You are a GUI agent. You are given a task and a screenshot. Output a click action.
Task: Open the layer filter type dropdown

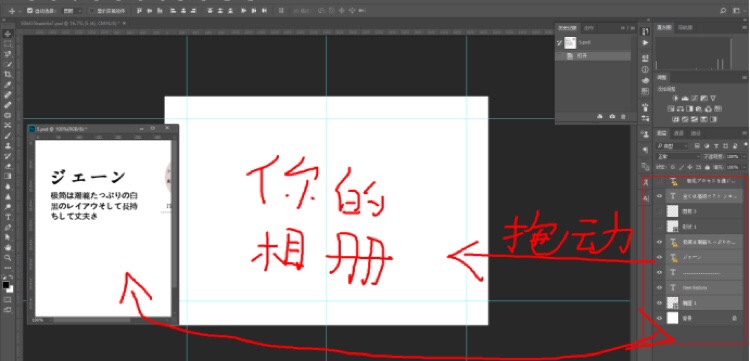(x=672, y=146)
